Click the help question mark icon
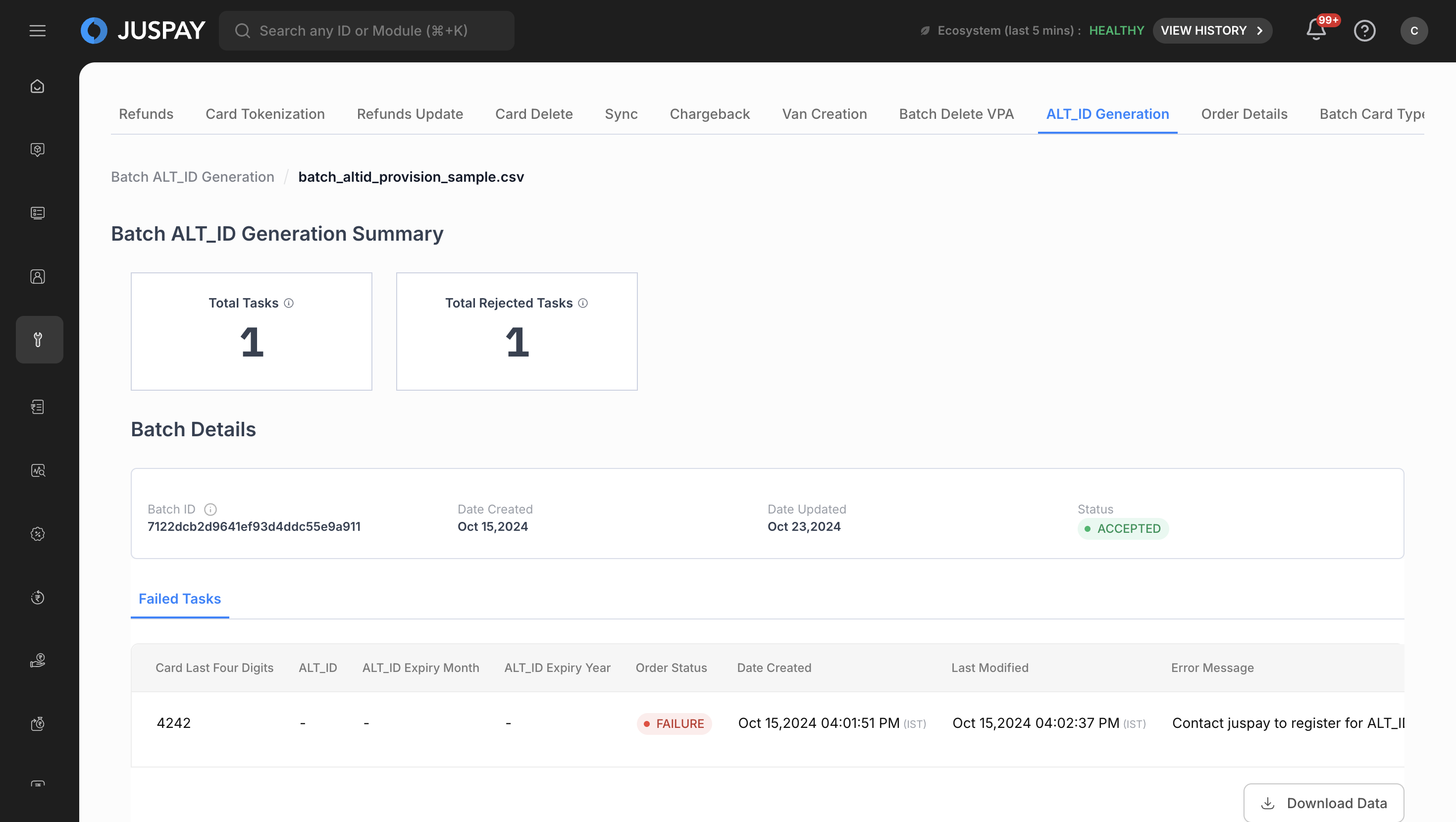The image size is (1456, 822). pos(1364,31)
